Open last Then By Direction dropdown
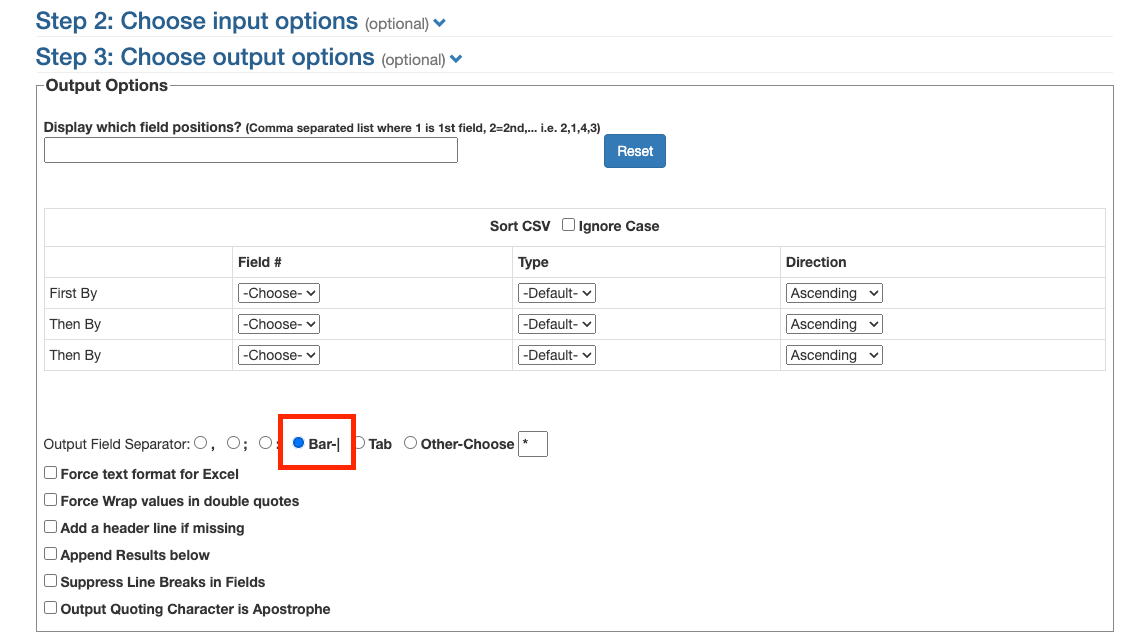Screen dimensions: 1123x635 [834, 355]
